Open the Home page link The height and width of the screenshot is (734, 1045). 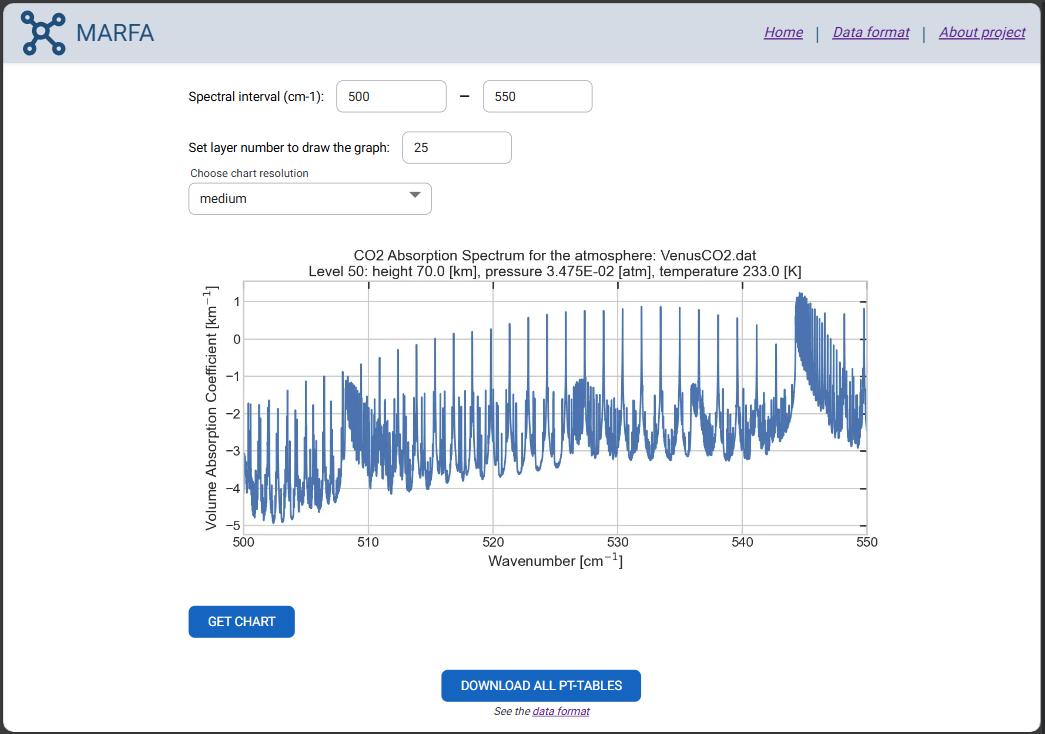[783, 32]
